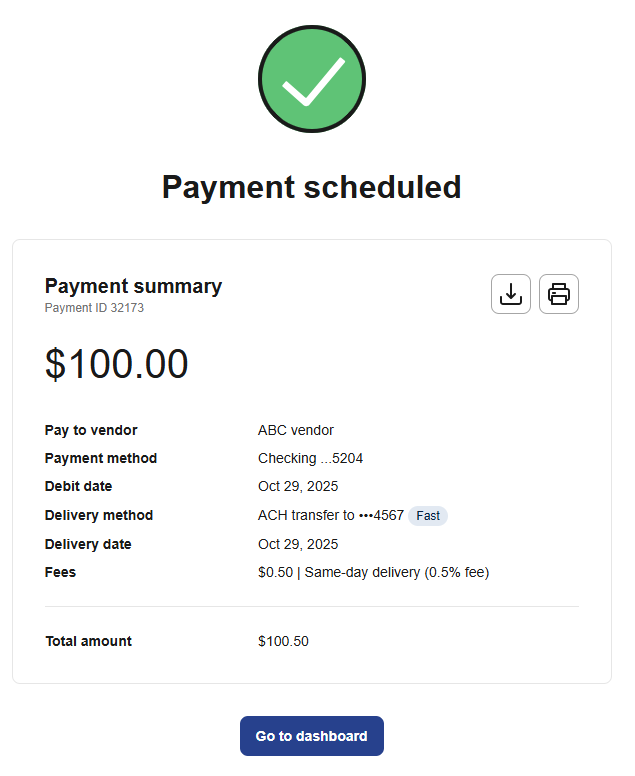This screenshot has height=776, width=635.
Task: Click the green success checkmark icon
Action: coord(312,79)
